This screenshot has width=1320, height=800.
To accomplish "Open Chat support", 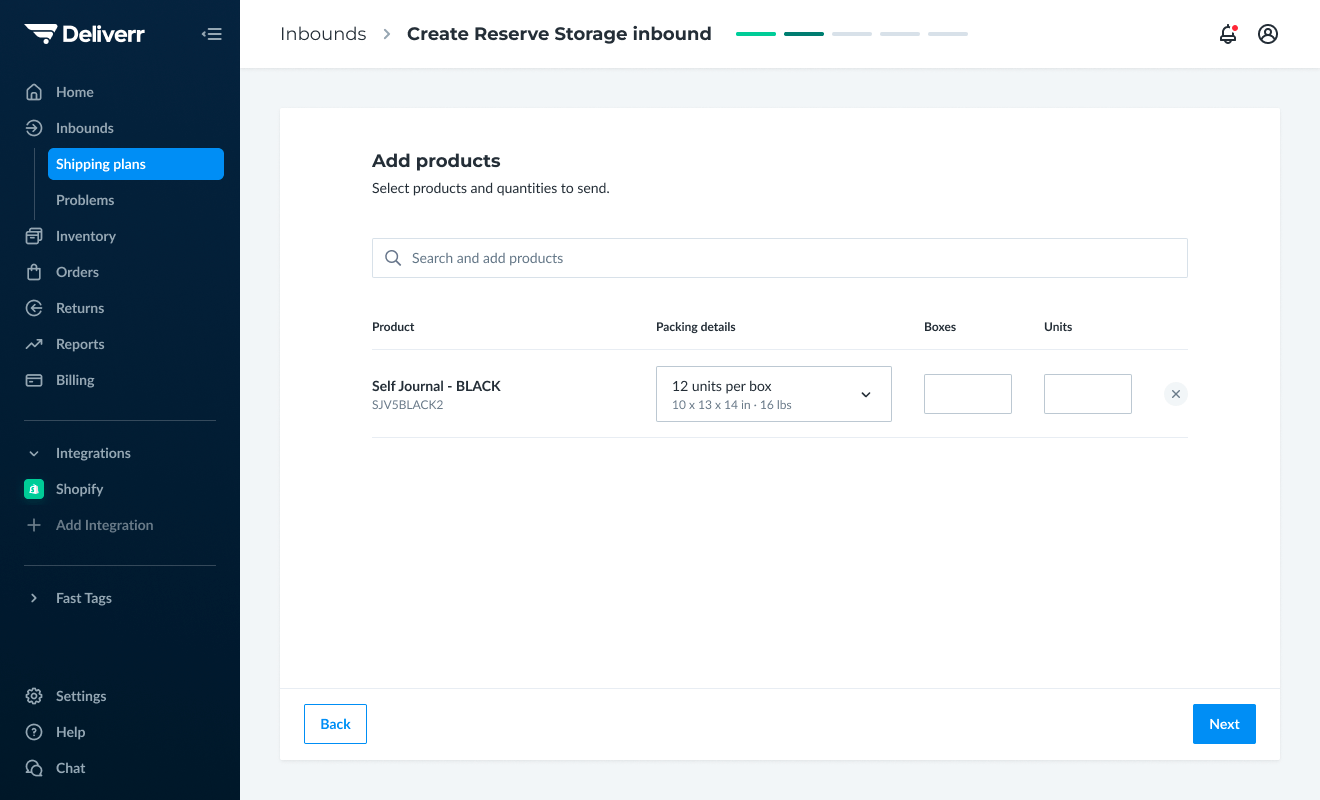I will click(x=69, y=768).
